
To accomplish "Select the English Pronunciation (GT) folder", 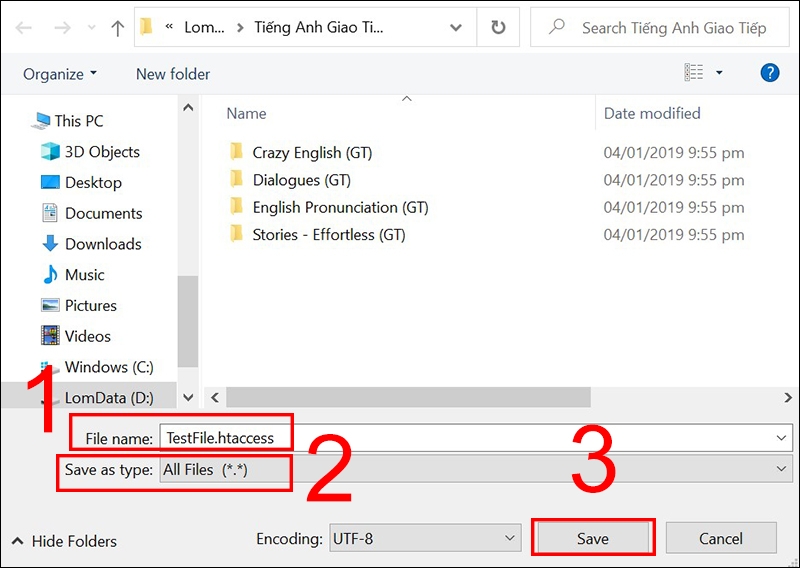I will pyautogui.click(x=340, y=207).
